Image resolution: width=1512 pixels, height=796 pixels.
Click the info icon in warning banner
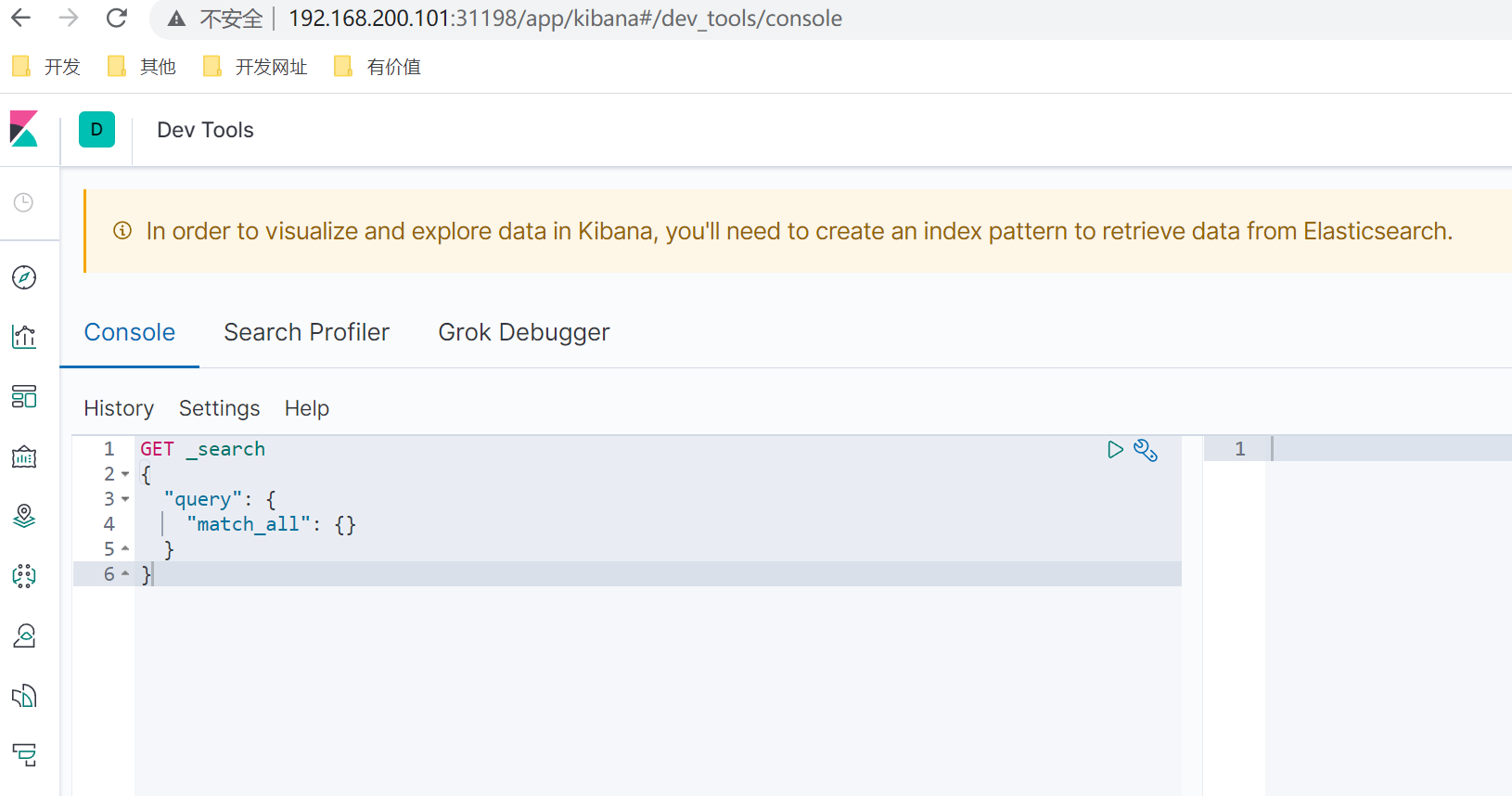[x=122, y=231]
